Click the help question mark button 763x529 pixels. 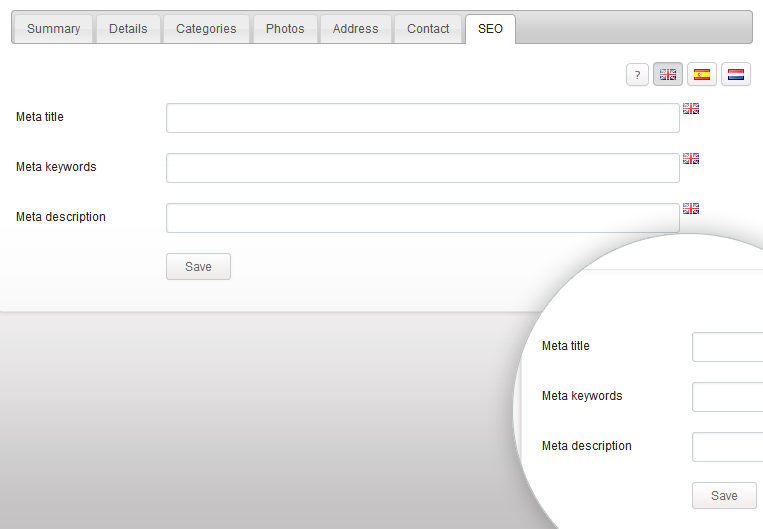click(637, 75)
